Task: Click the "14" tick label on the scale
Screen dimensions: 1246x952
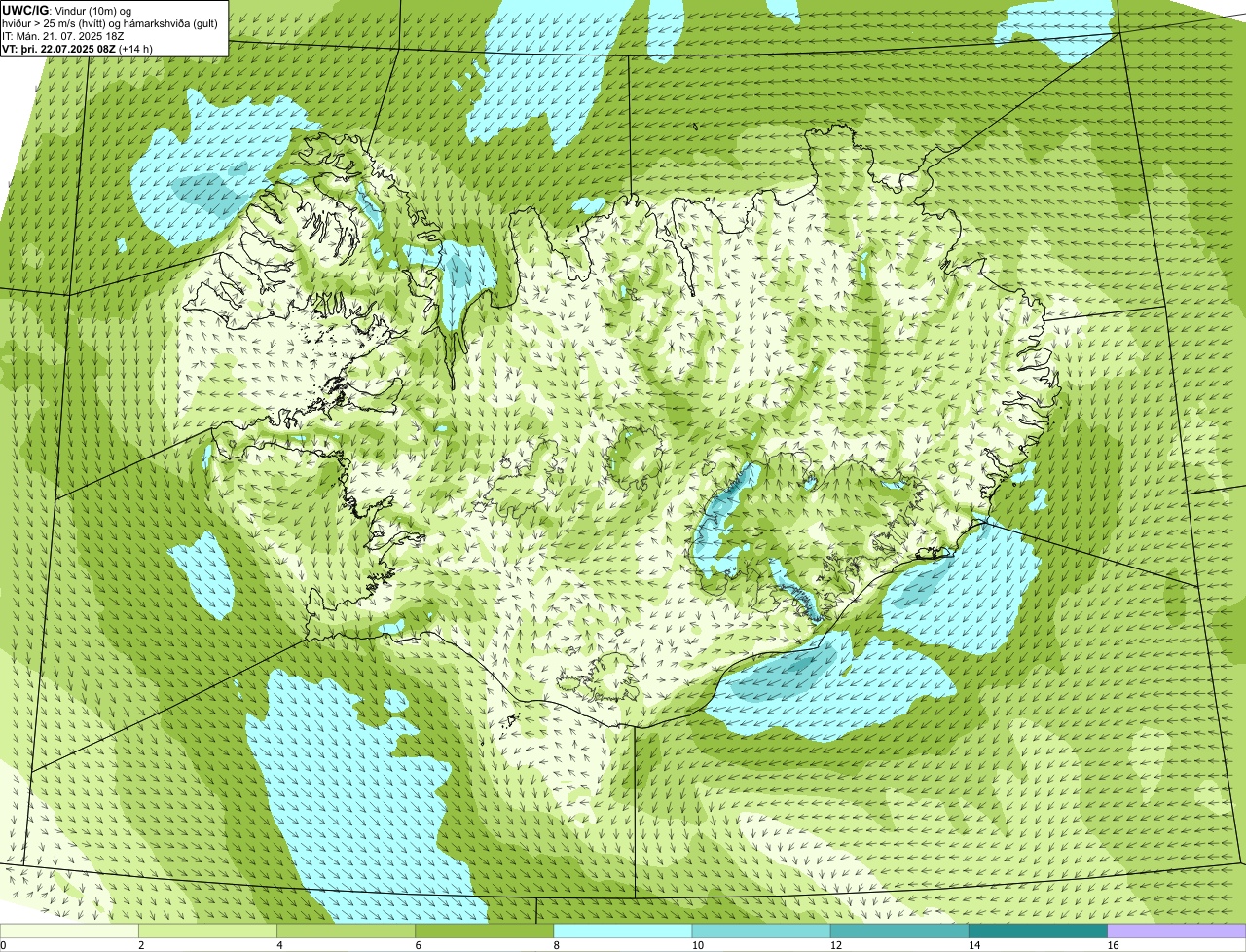Action: (x=973, y=945)
